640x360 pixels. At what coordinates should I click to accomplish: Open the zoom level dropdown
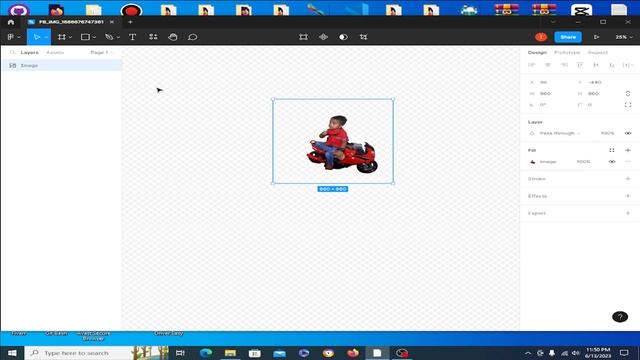624,37
